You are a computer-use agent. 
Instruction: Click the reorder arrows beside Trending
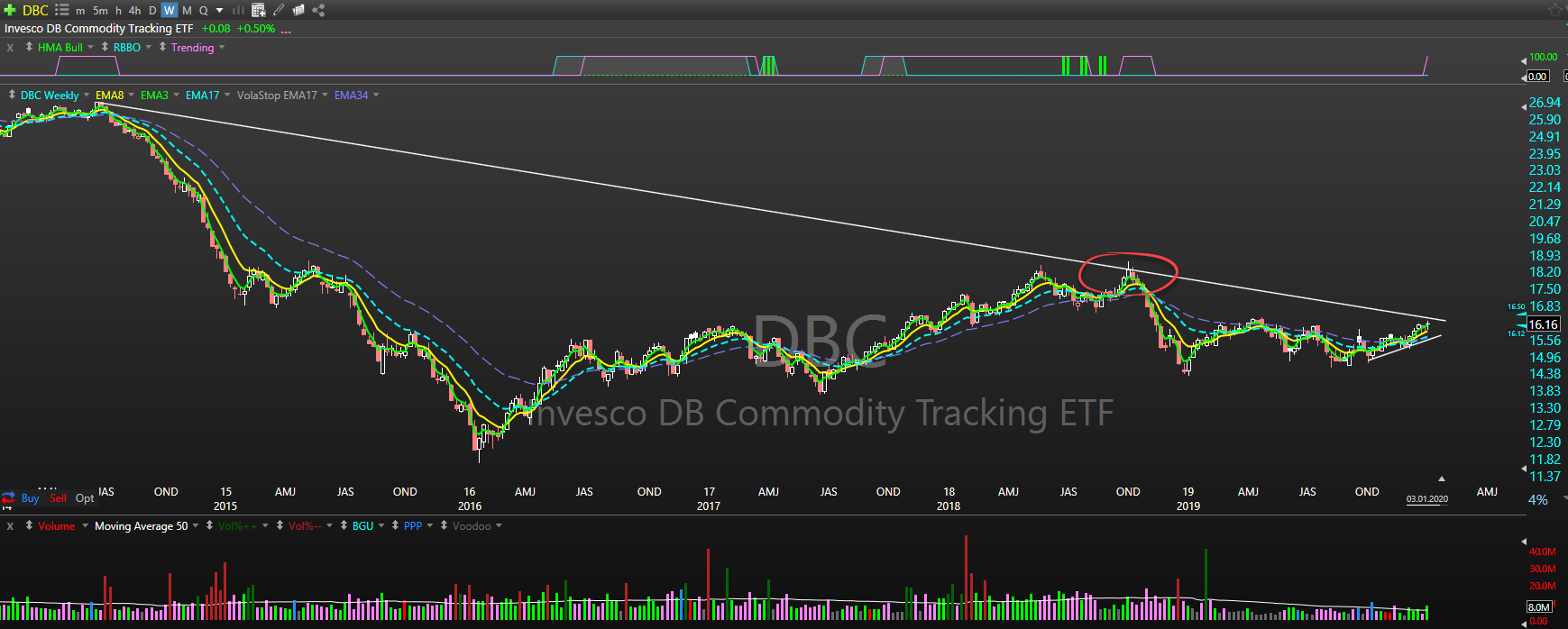point(162,47)
